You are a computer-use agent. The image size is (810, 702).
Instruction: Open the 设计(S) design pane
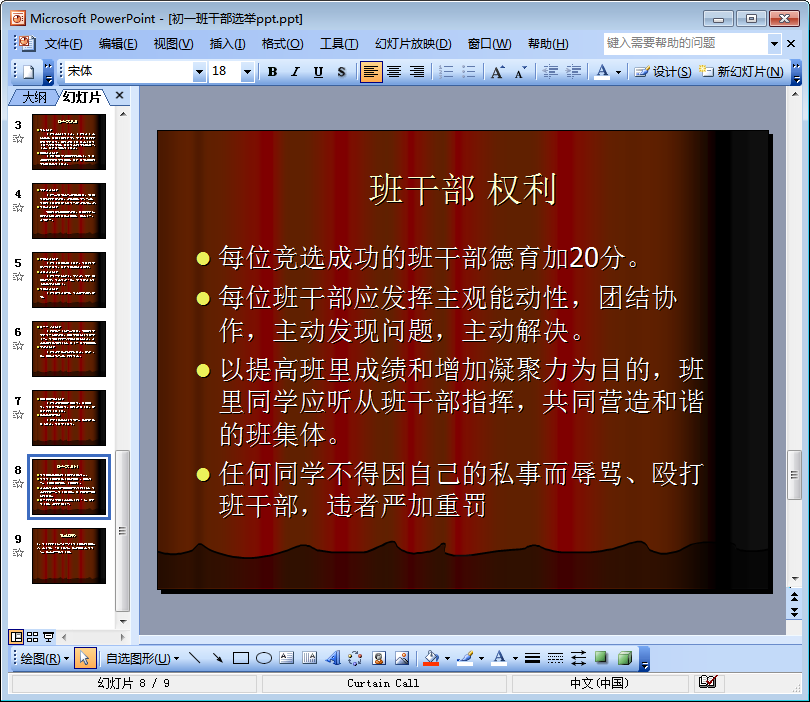click(663, 72)
